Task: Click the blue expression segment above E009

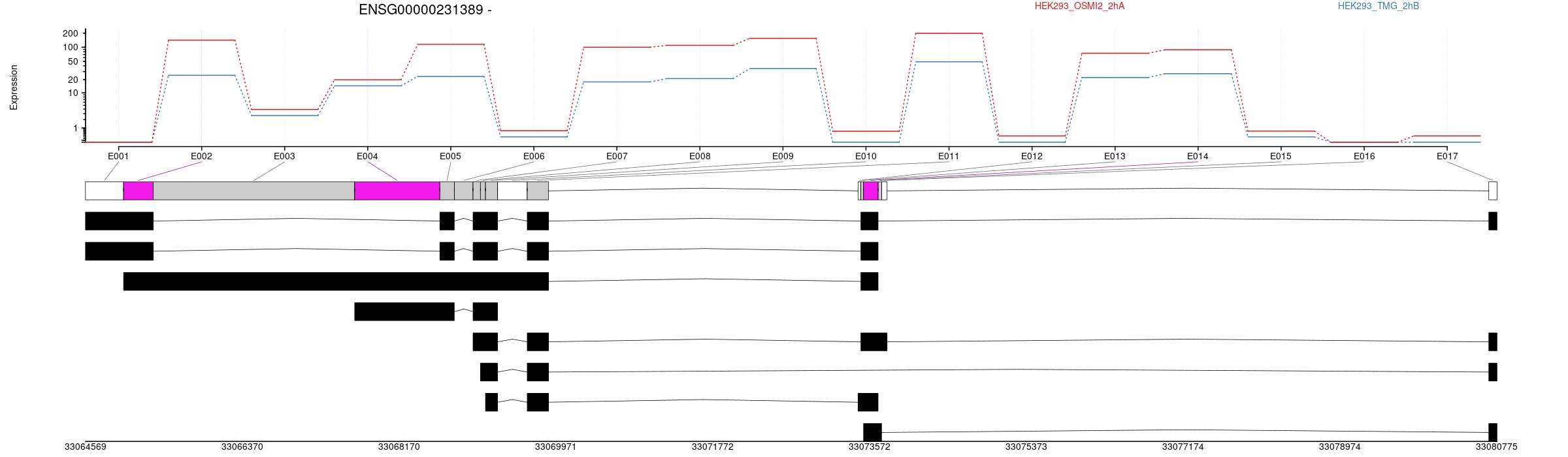Action: point(783,69)
